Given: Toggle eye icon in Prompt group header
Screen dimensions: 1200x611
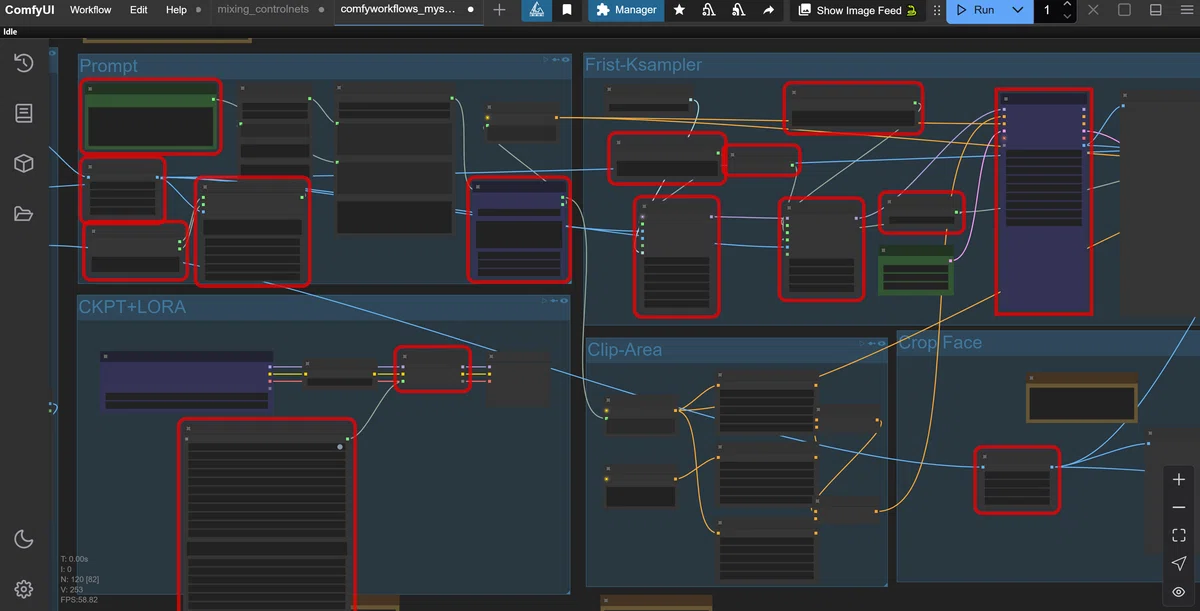Looking at the screenshot, I should tap(566, 59).
